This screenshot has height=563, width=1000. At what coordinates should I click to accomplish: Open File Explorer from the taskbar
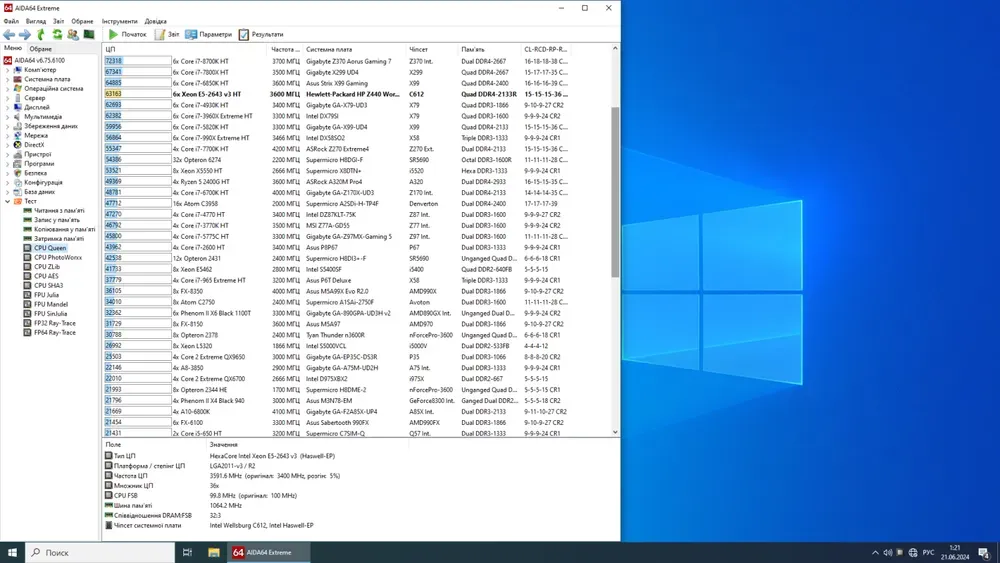click(x=213, y=552)
